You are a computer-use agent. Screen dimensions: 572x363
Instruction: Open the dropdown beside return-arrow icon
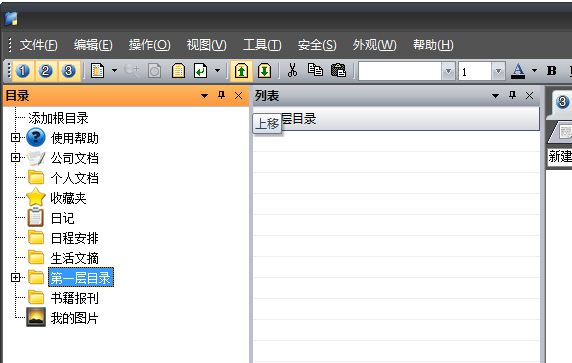tap(217, 71)
